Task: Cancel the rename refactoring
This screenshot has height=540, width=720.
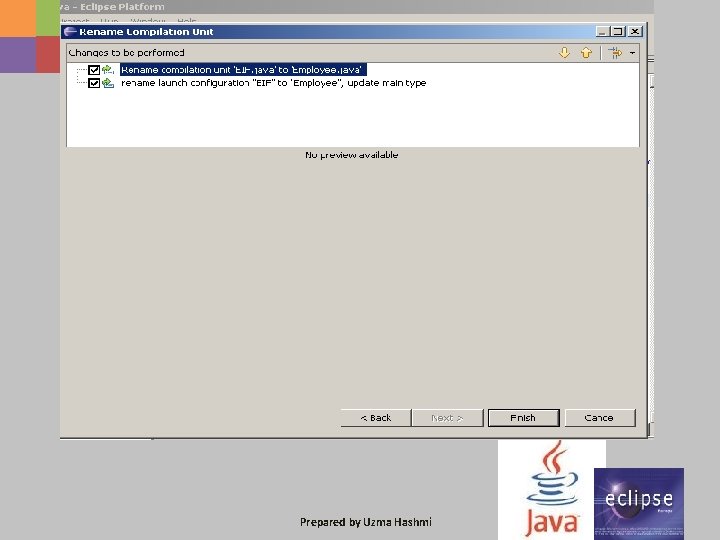Action: coord(600,418)
